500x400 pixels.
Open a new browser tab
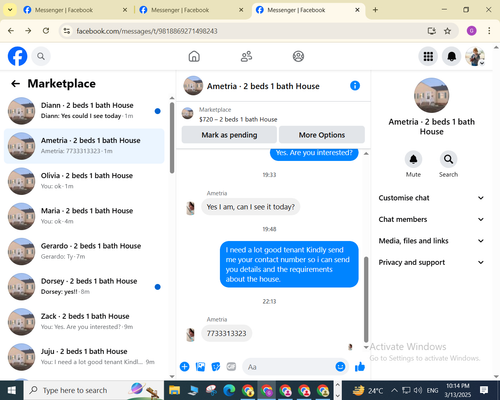coord(375,10)
